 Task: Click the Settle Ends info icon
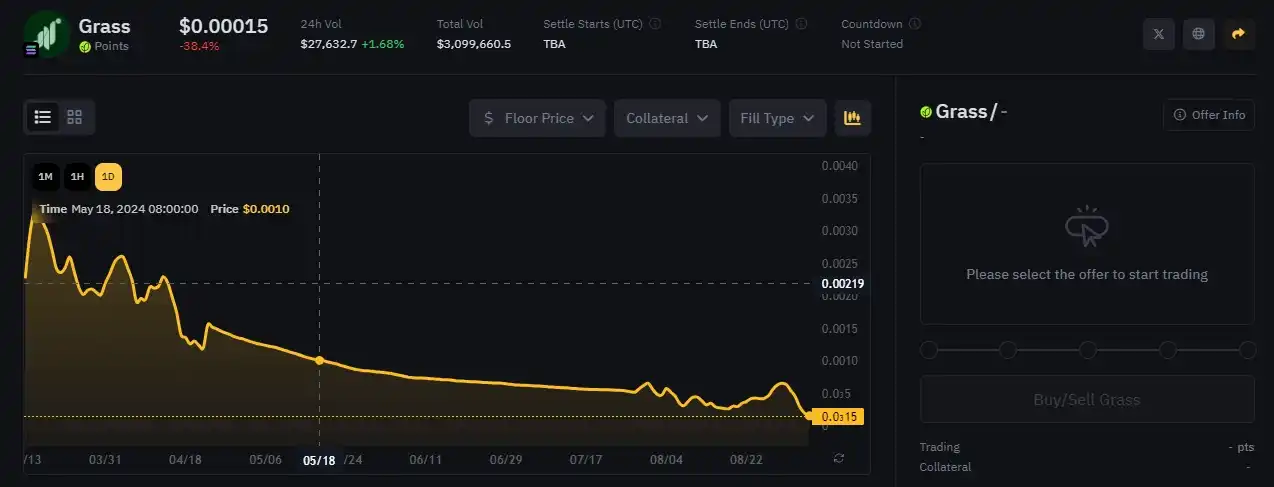click(801, 24)
